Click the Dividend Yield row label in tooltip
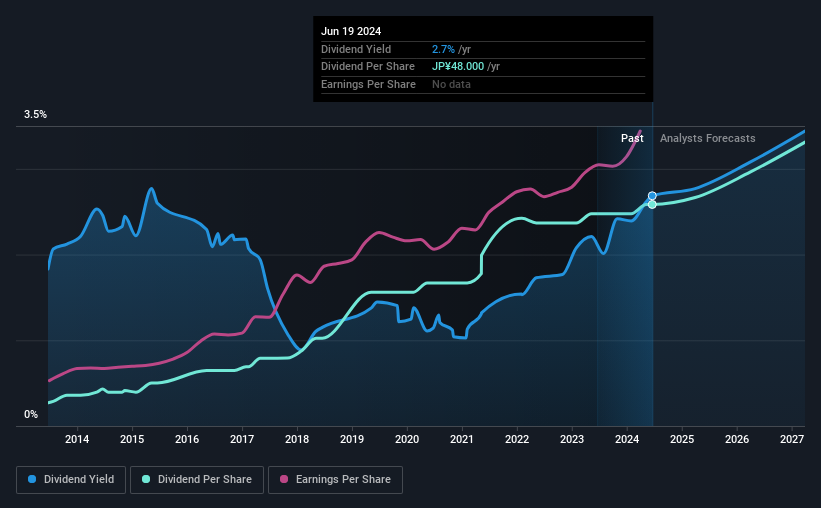Viewport: 821px width, 508px height. (356, 49)
